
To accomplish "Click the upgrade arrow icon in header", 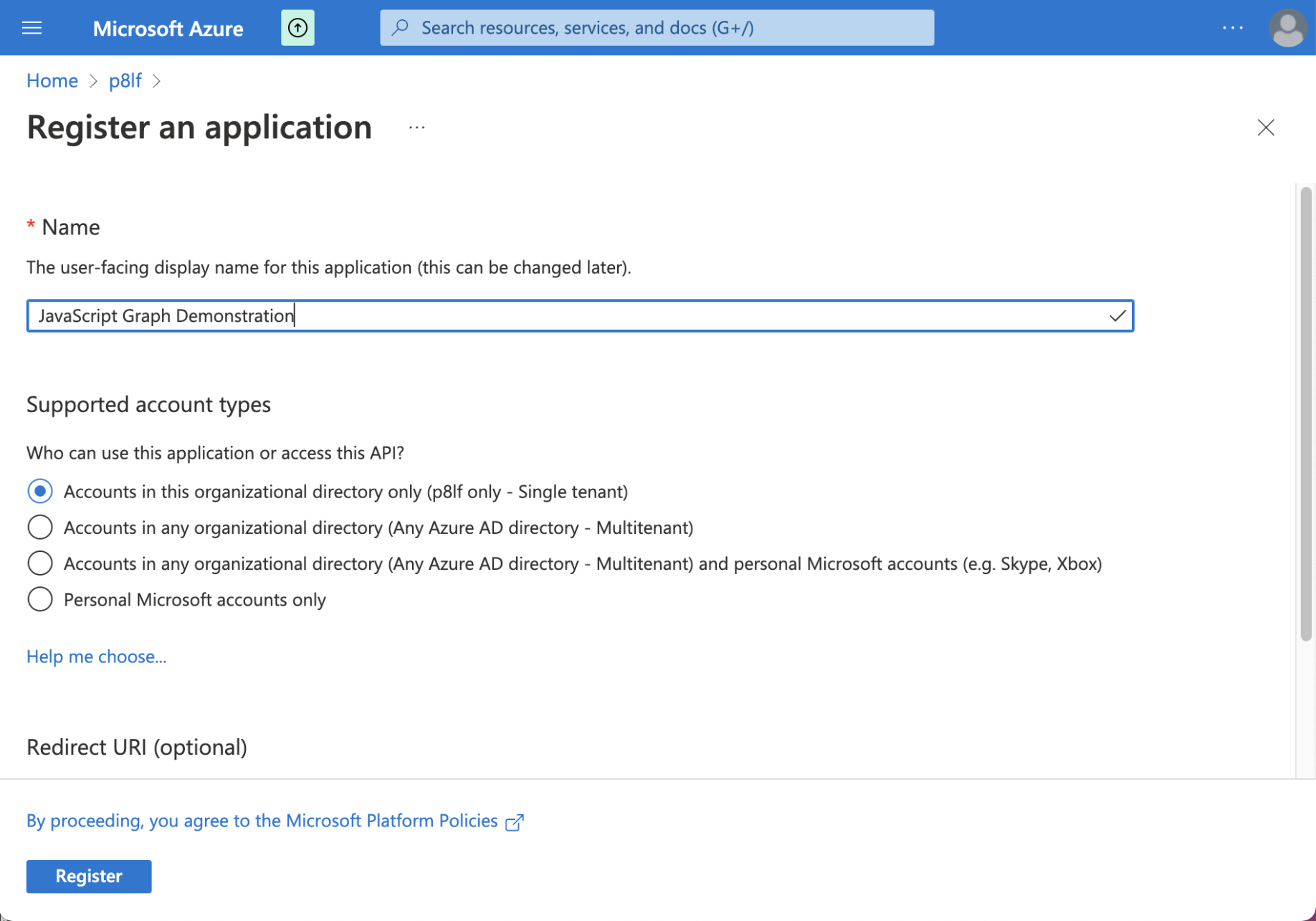I will 297,28.
